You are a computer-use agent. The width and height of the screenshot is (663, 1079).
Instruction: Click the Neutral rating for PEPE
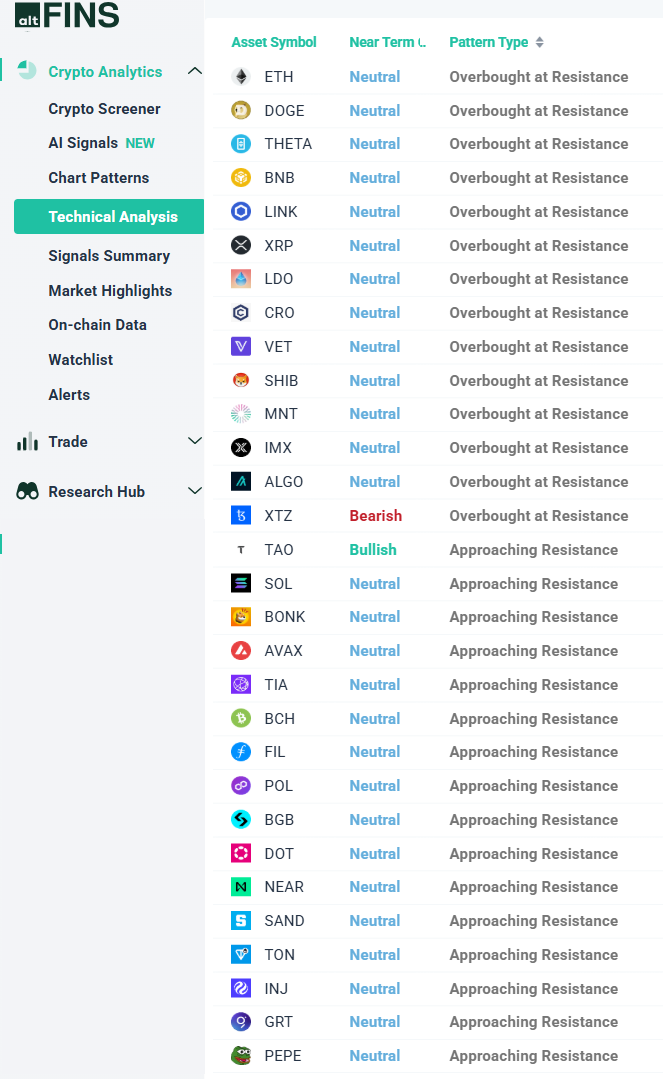[x=375, y=1056]
